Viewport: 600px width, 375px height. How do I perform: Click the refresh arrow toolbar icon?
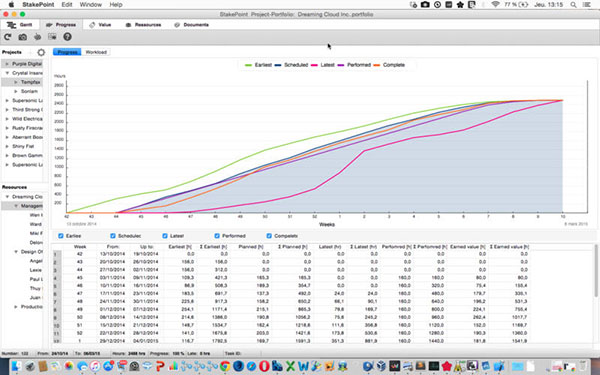(8, 37)
